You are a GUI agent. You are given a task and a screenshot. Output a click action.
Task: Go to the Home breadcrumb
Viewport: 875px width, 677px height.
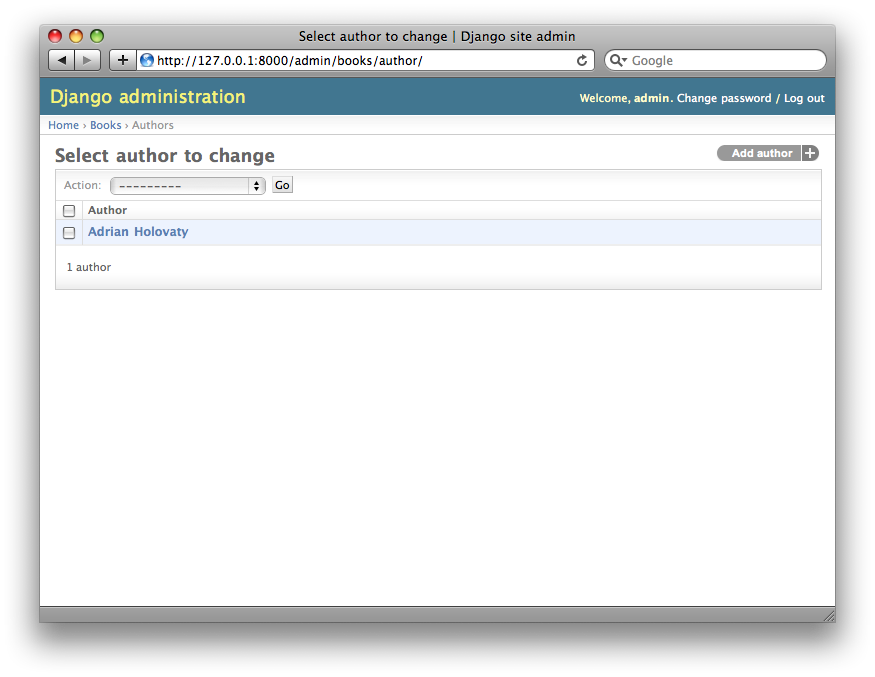(x=63, y=125)
